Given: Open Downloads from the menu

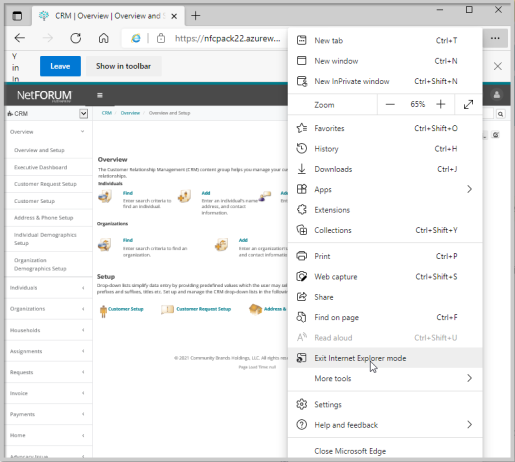Looking at the screenshot, I should point(385,169).
